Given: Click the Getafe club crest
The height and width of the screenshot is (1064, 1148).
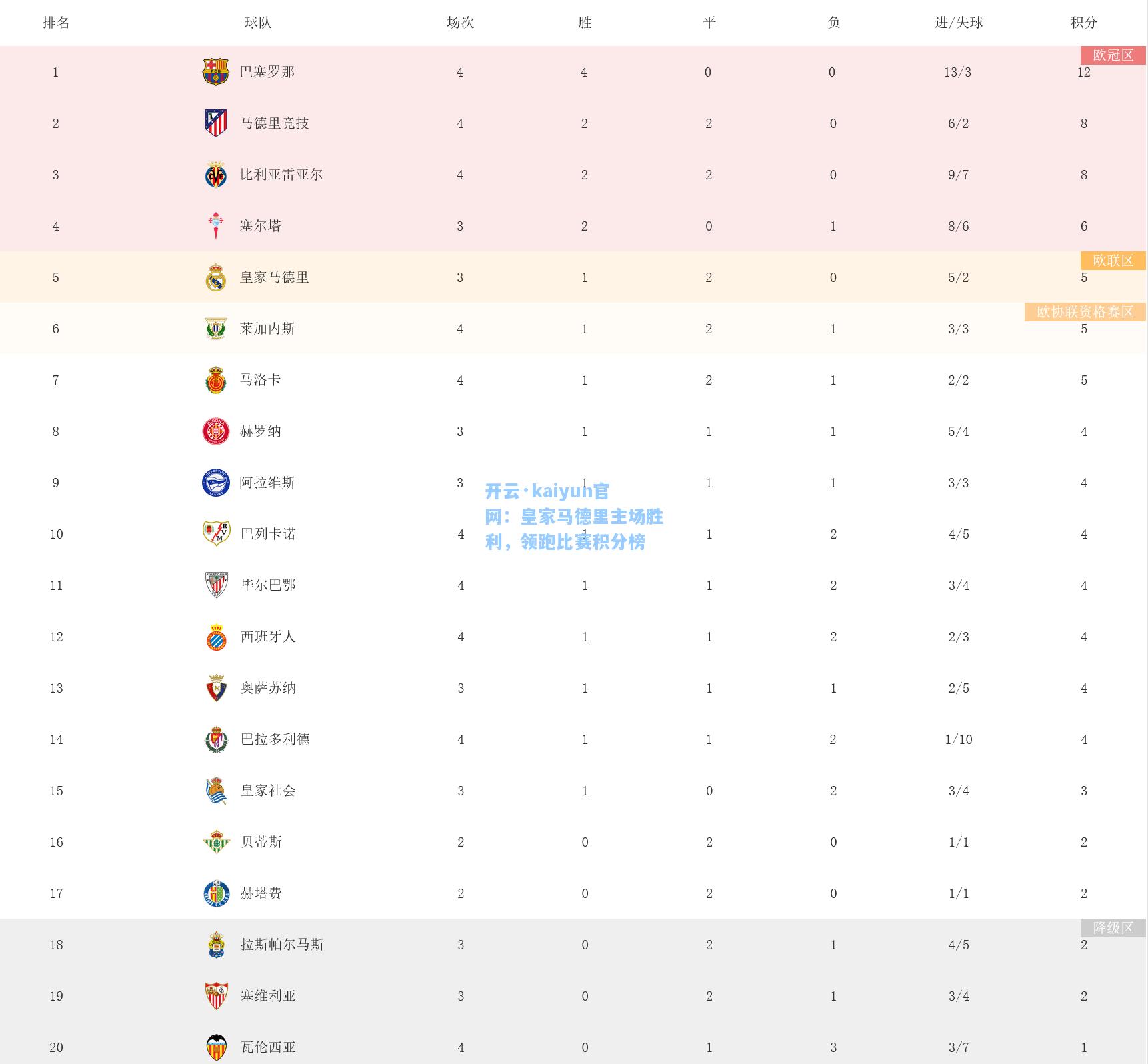Looking at the screenshot, I should [216, 893].
